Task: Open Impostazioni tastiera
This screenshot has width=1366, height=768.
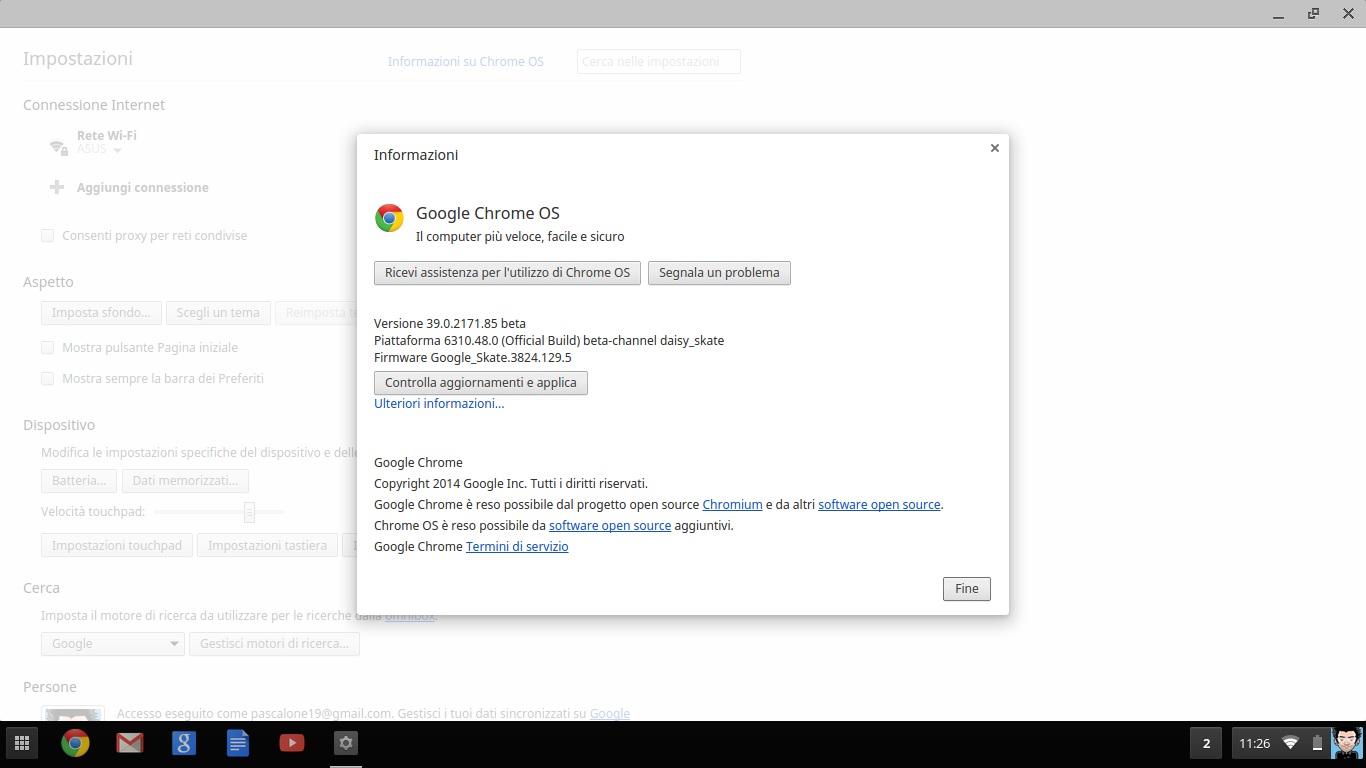Action: 267,546
